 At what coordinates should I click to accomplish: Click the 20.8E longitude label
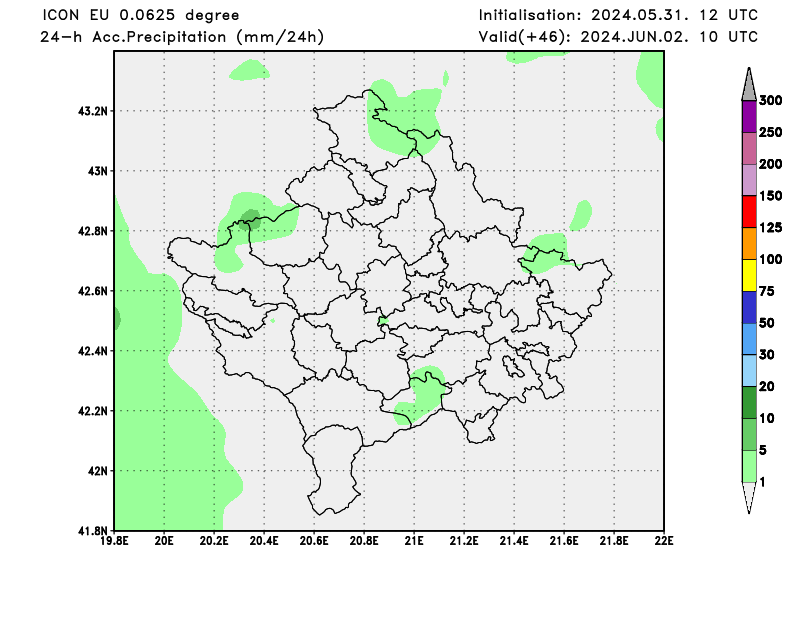364,540
